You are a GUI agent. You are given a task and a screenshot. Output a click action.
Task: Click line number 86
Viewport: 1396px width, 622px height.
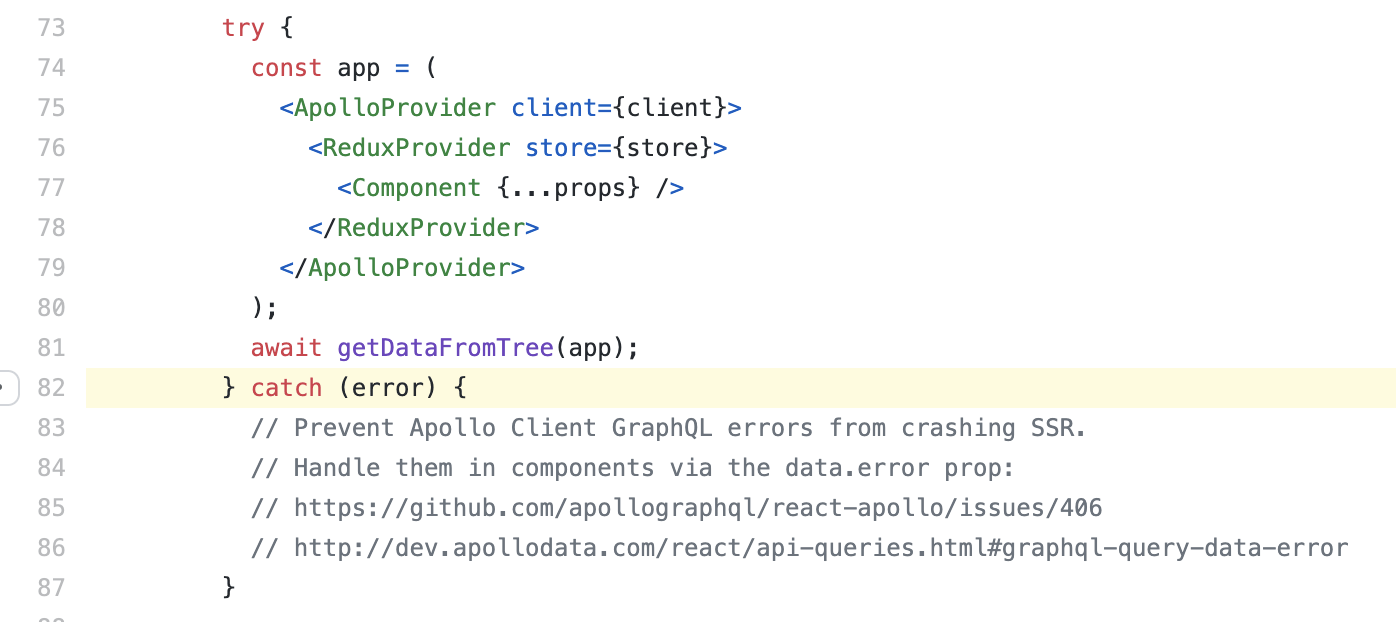pos(51,548)
